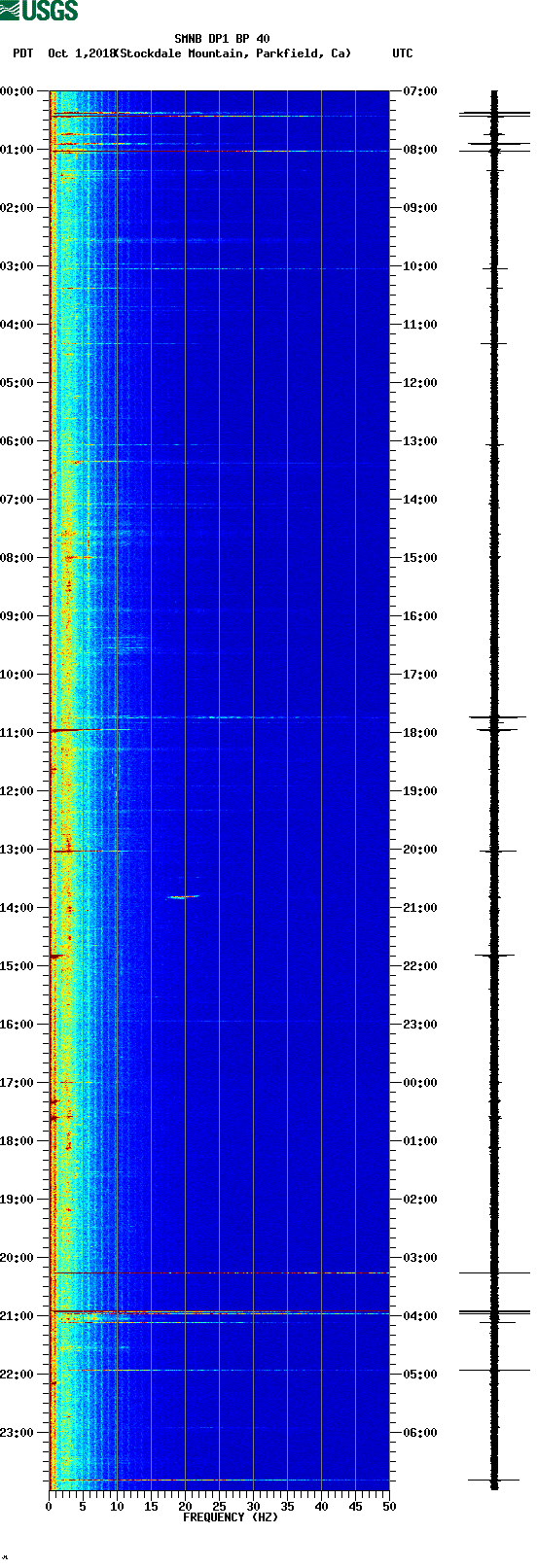
Task: Click the 'PDT' timezone label
Action: (22, 53)
